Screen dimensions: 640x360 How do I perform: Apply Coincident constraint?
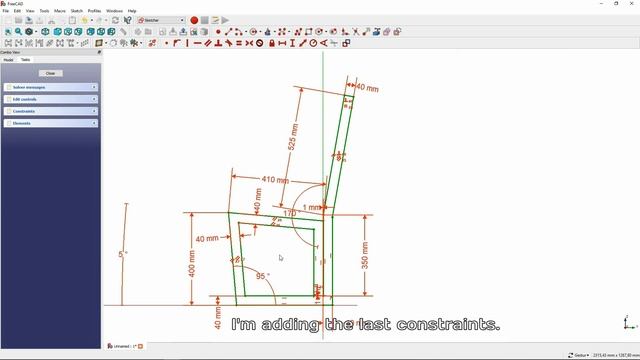[x=167, y=43]
